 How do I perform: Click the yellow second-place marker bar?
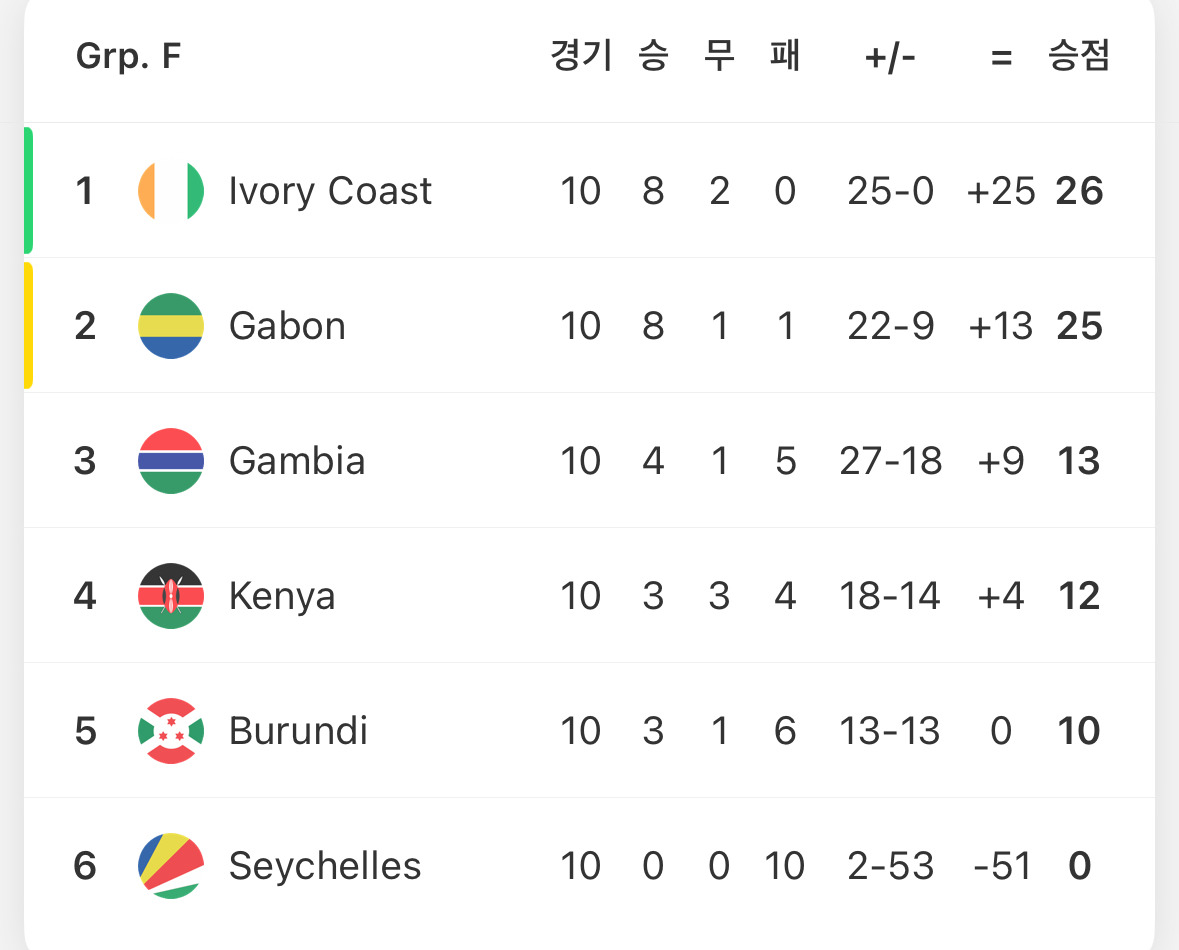[28, 325]
